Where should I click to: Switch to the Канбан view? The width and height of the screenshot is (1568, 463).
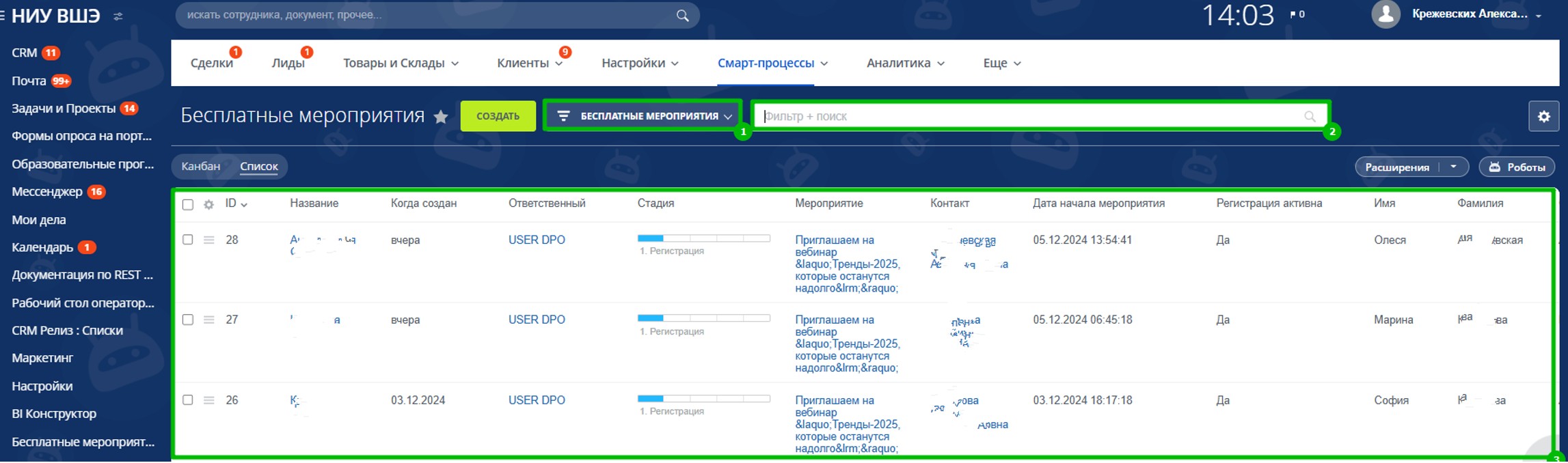tap(200, 167)
